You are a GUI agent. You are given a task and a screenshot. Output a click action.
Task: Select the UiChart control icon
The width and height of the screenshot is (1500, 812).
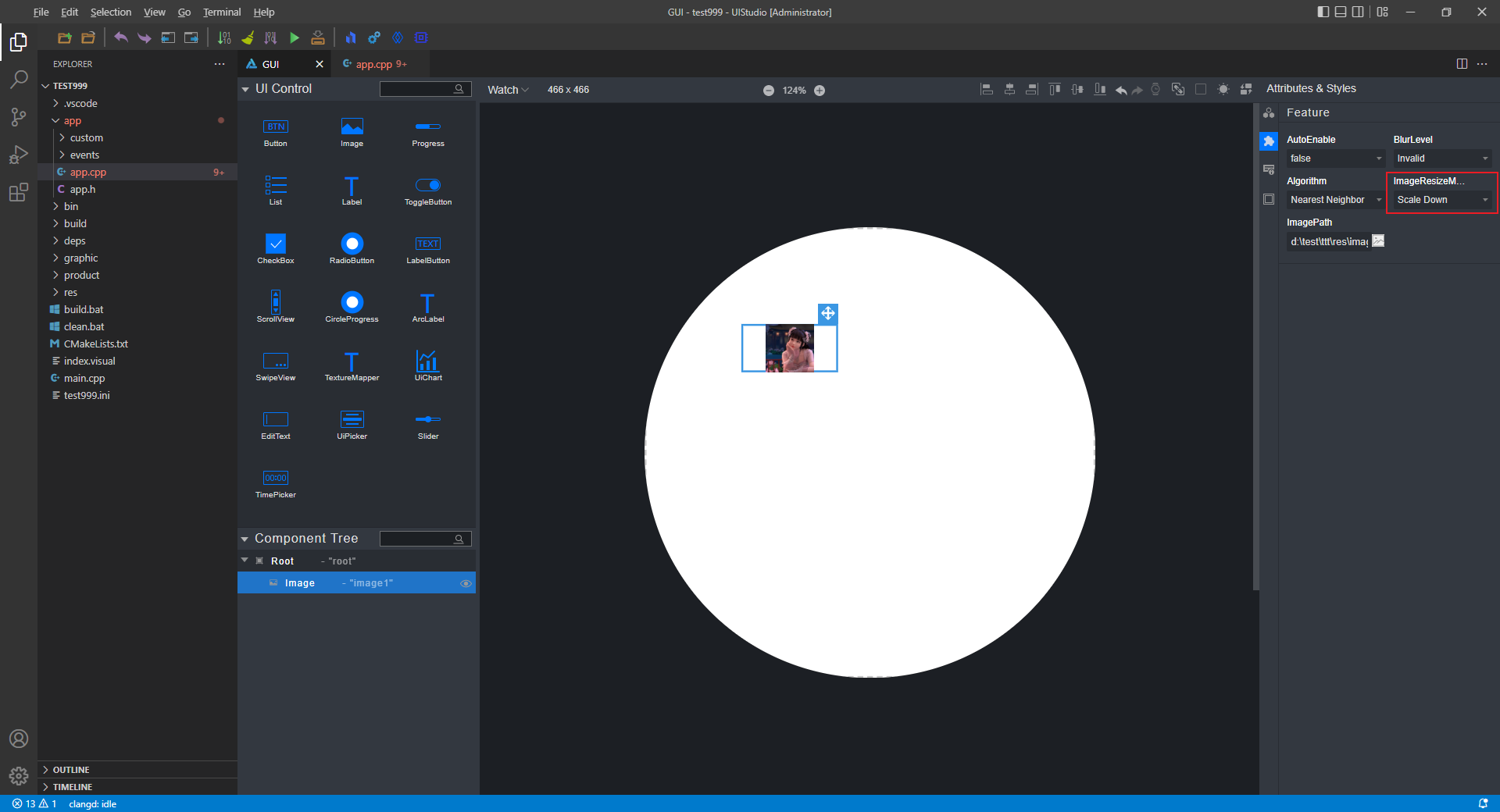coord(427,361)
